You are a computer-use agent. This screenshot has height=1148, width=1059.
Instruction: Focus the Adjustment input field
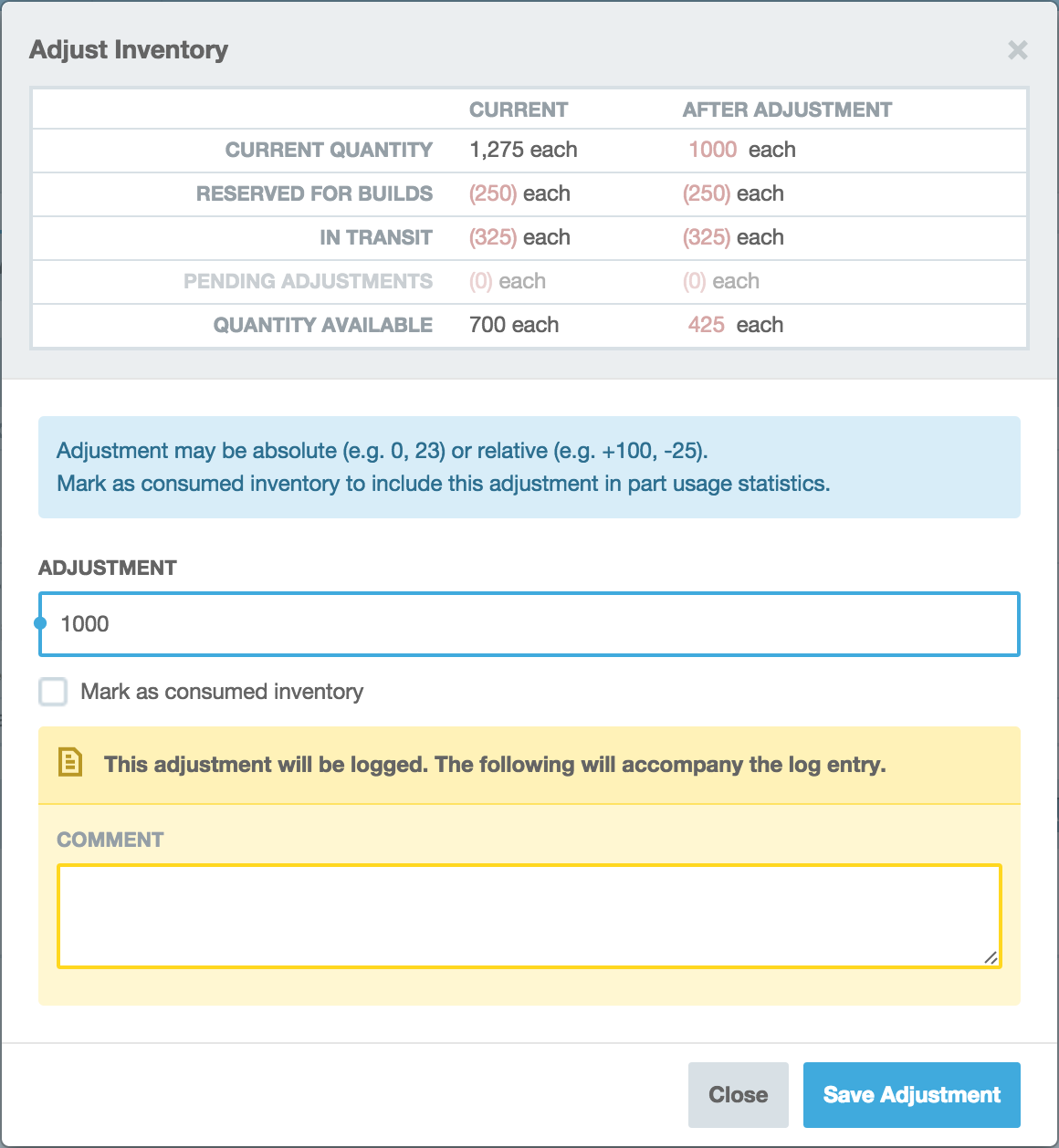click(529, 624)
